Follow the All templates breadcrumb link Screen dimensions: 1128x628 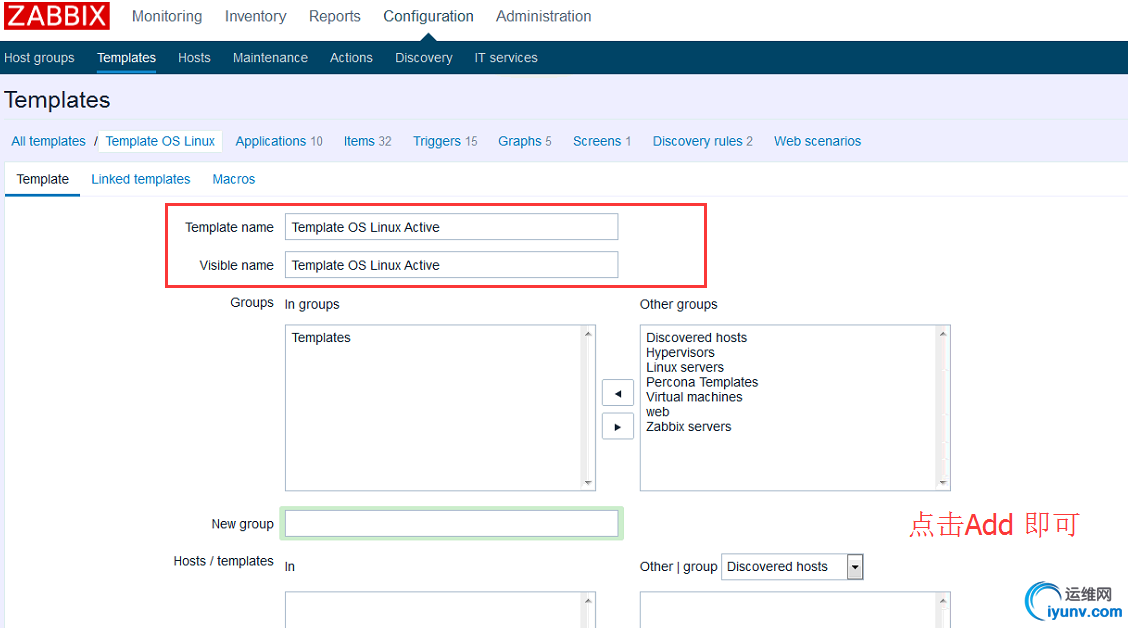[48, 141]
